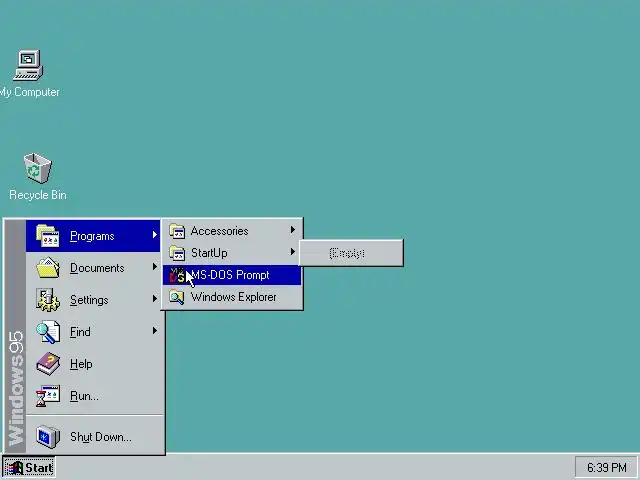This screenshot has width=640, height=480.
Task: Click the Documents folder icon
Action: pyautogui.click(x=48, y=268)
